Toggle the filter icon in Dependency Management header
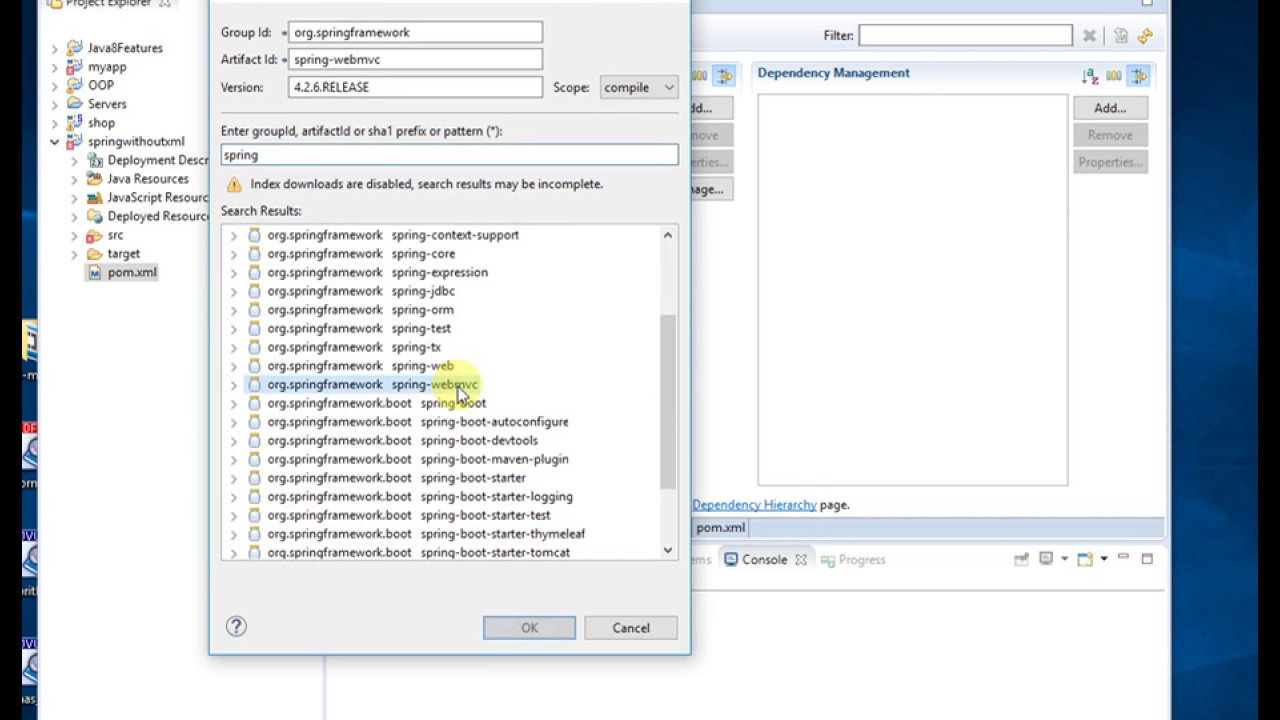 [1139, 76]
